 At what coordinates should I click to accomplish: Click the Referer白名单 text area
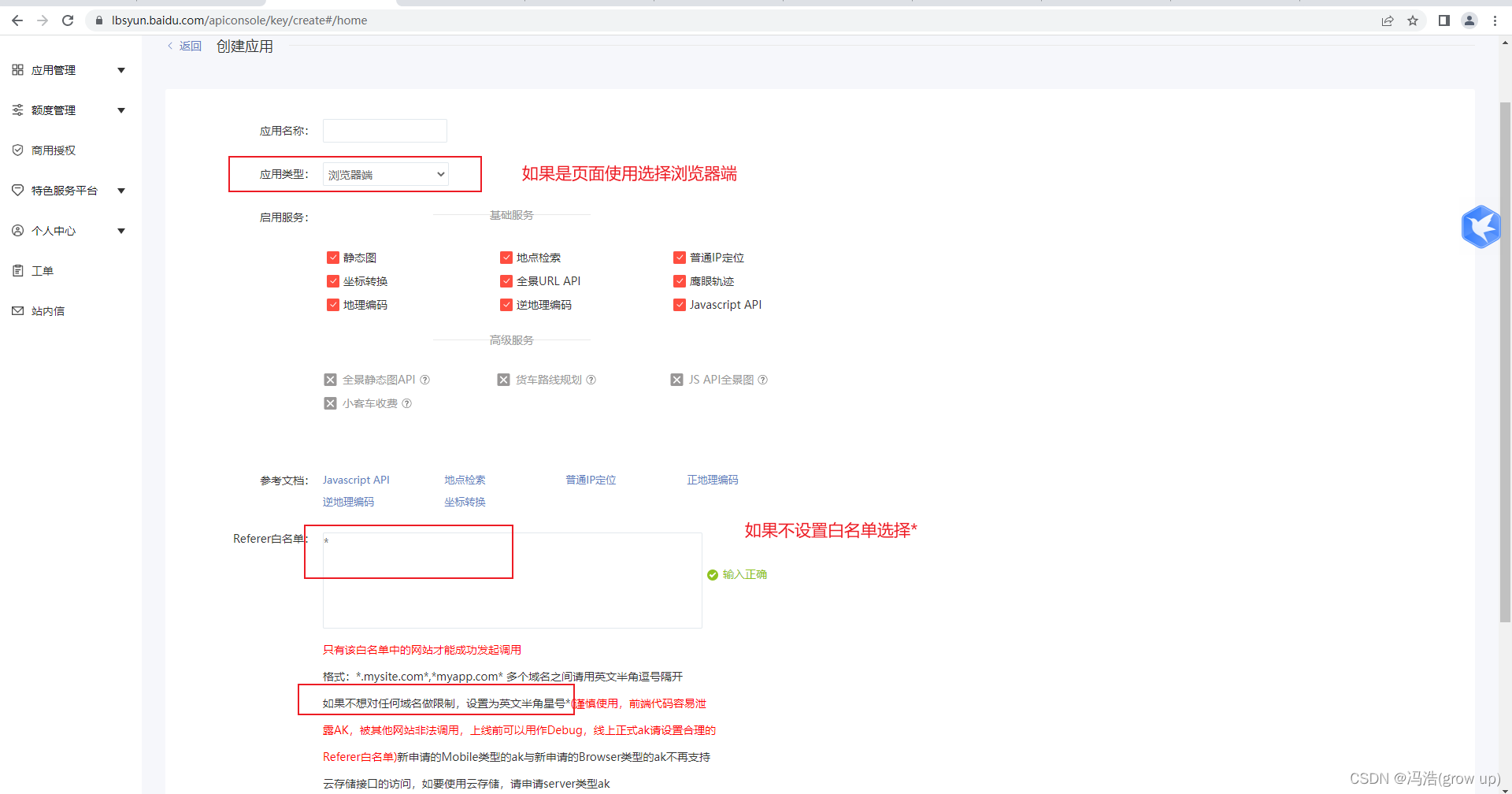point(512,581)
